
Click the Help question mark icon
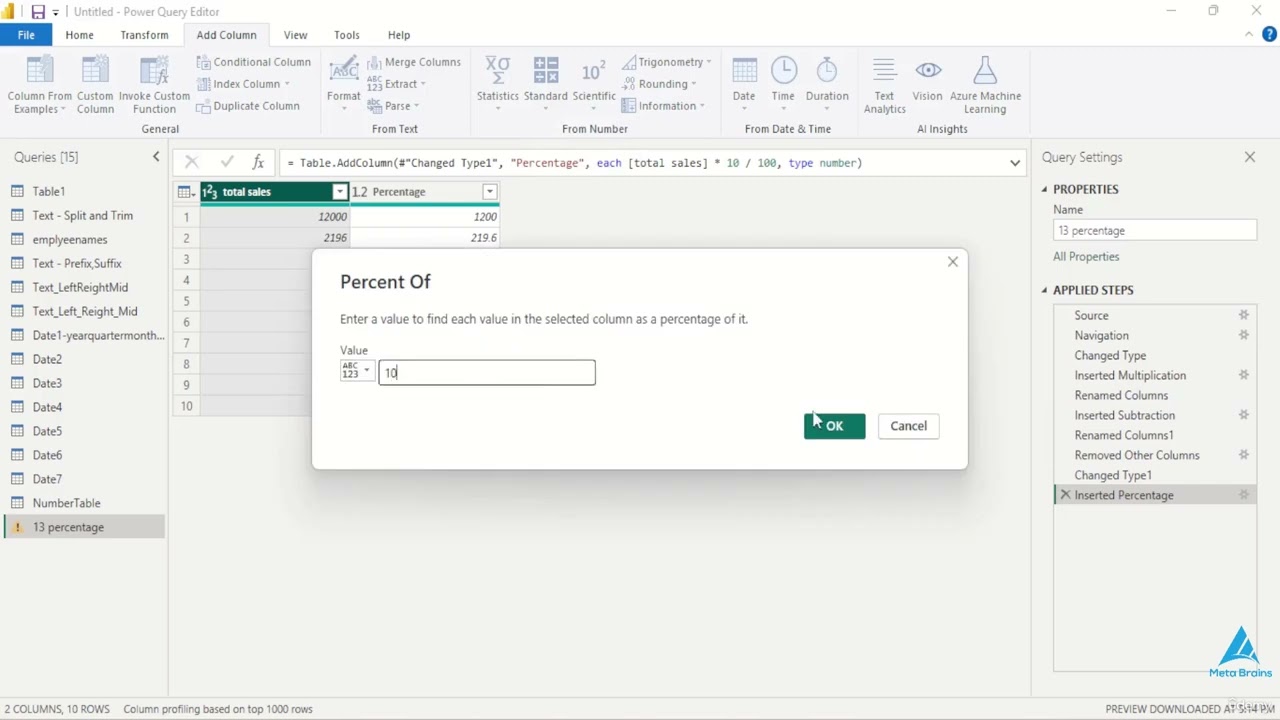pyautogui.click(x=1269, y=35)
